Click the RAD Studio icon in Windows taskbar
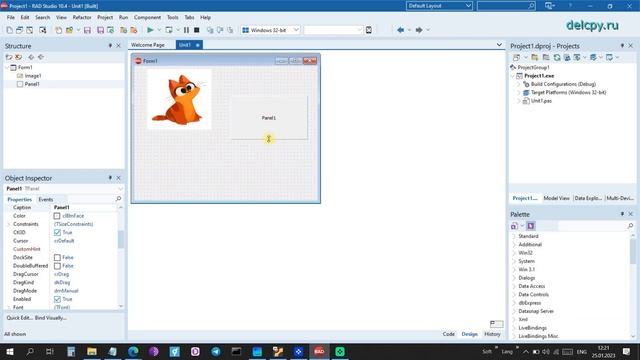 point(319,351)
